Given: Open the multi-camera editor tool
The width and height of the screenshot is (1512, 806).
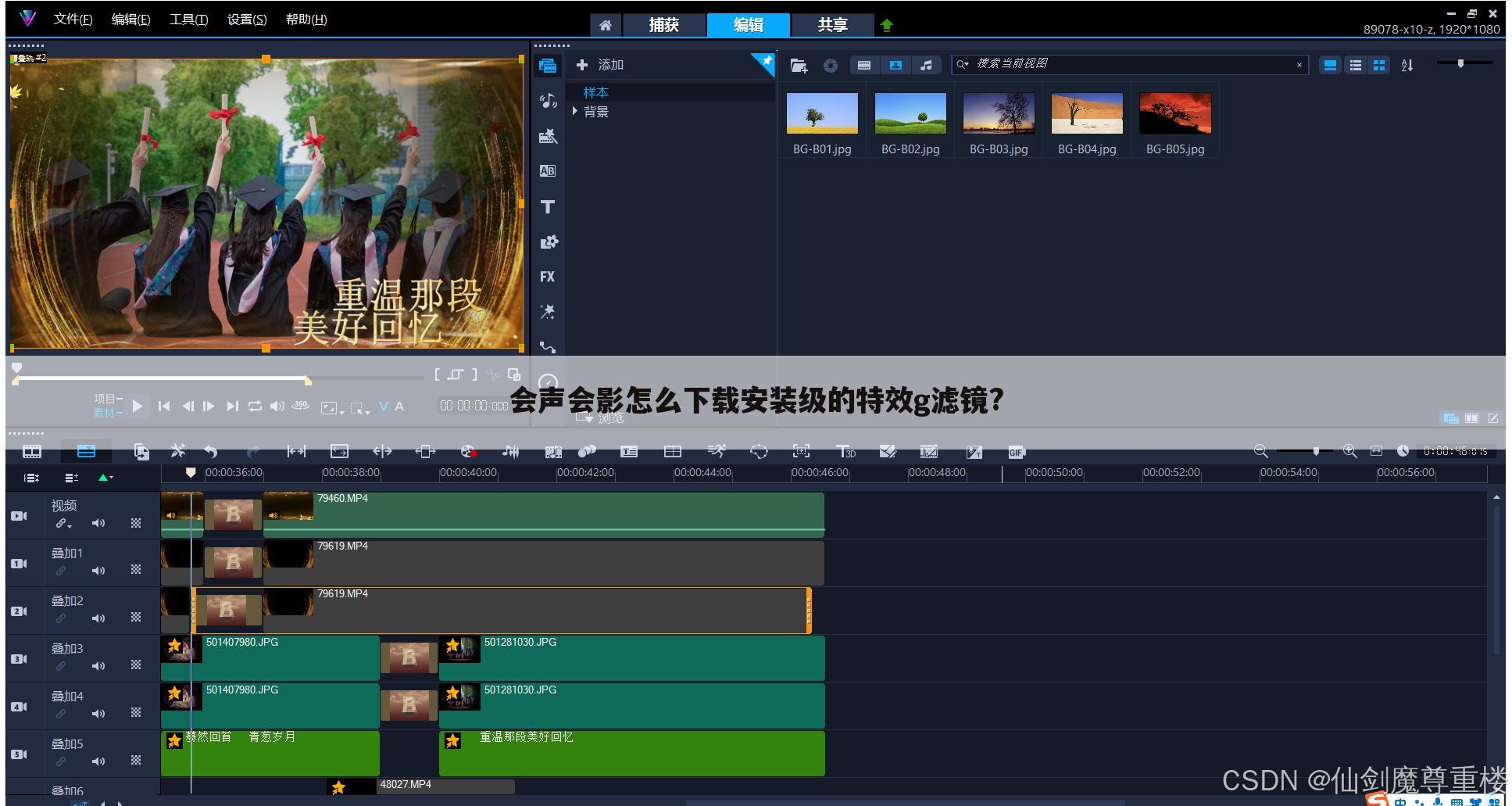Looking at the screenshot, I should (x=673, y=452).
